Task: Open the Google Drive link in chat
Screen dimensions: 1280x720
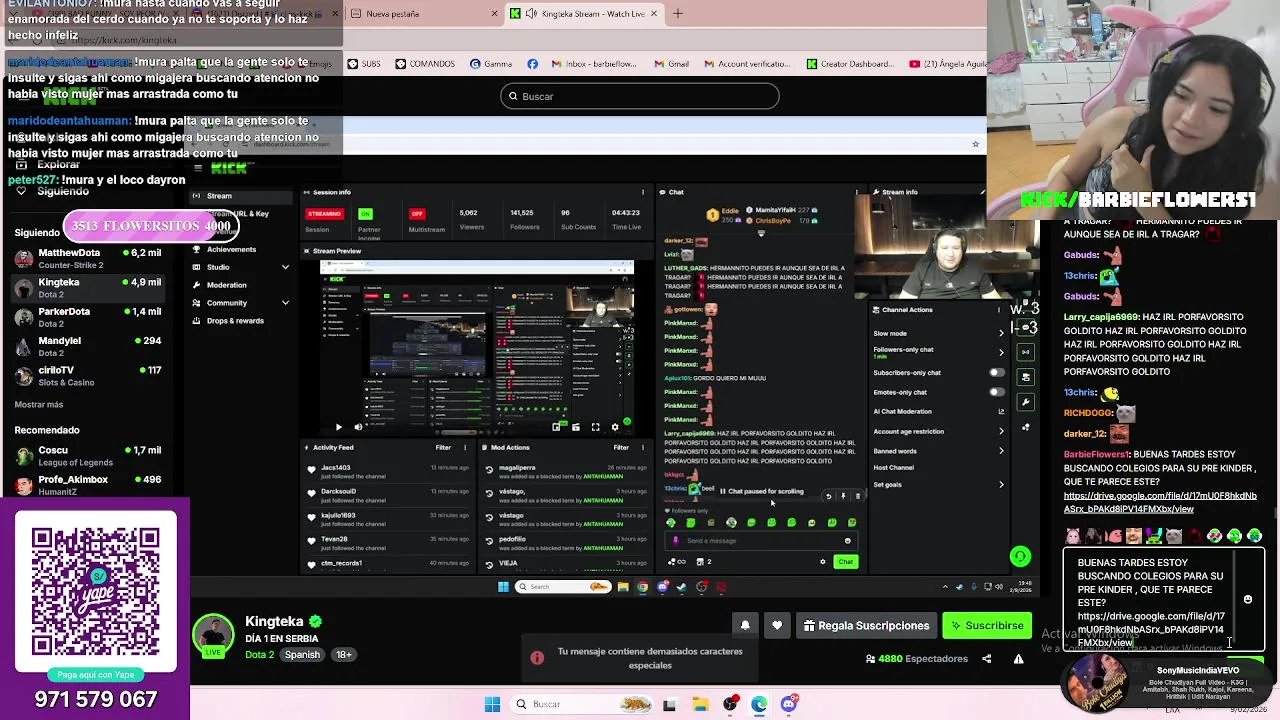Action: [x=1159, y=502]
